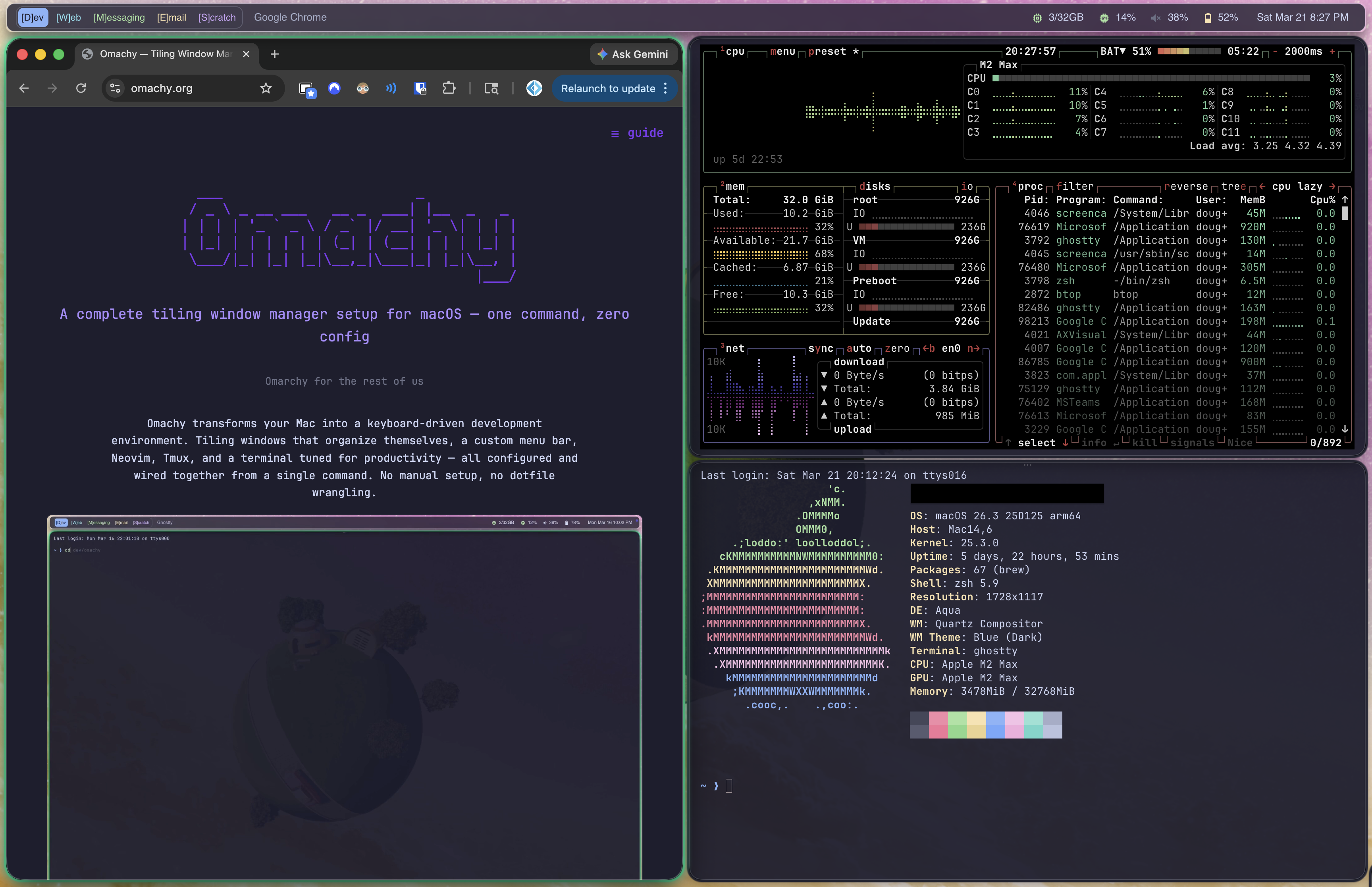Open a new Chrome tab with plus
1372x887 pixels.
tap(275, 54)
